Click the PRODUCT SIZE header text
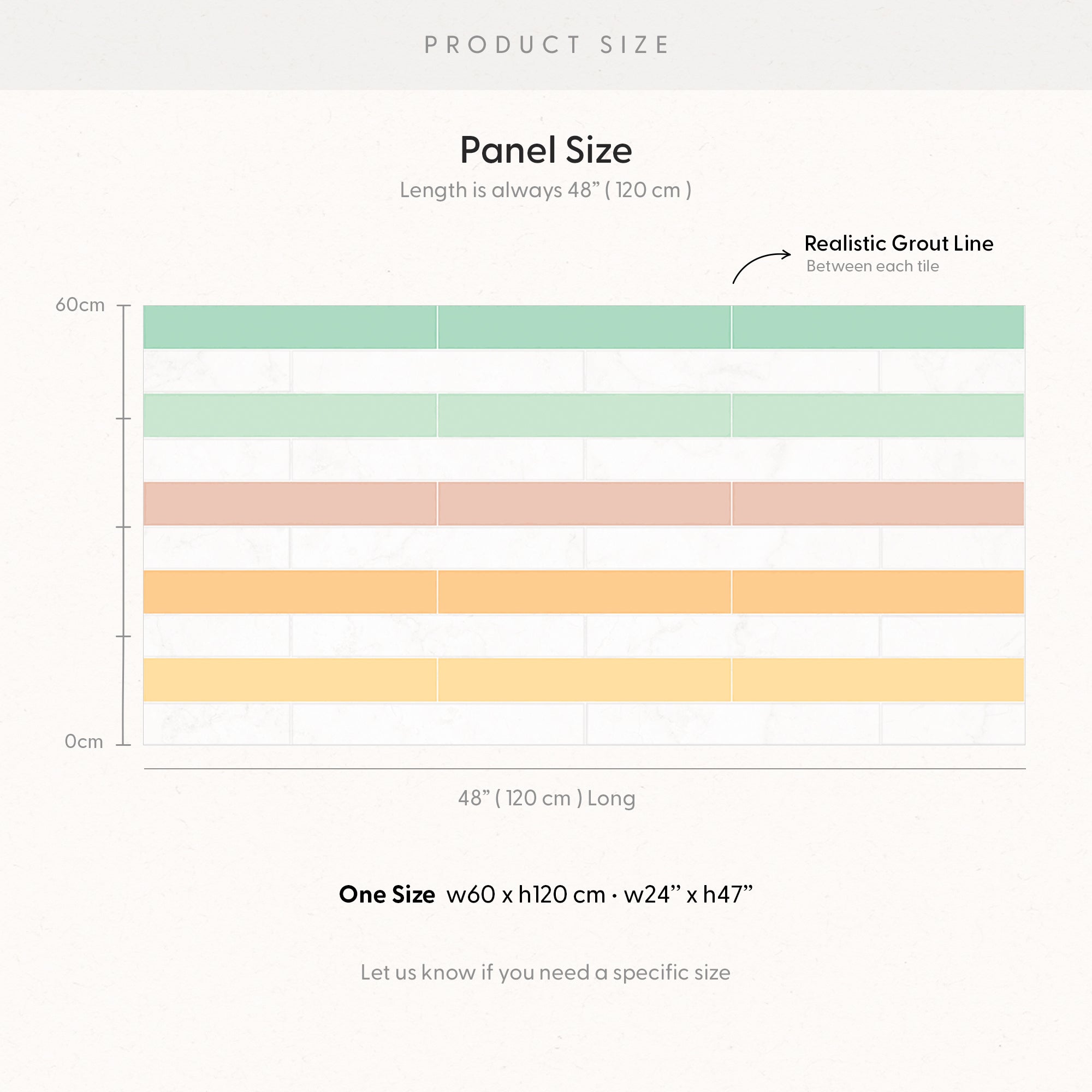This screenshot has width=1092, height=1092. click(547, 45)
